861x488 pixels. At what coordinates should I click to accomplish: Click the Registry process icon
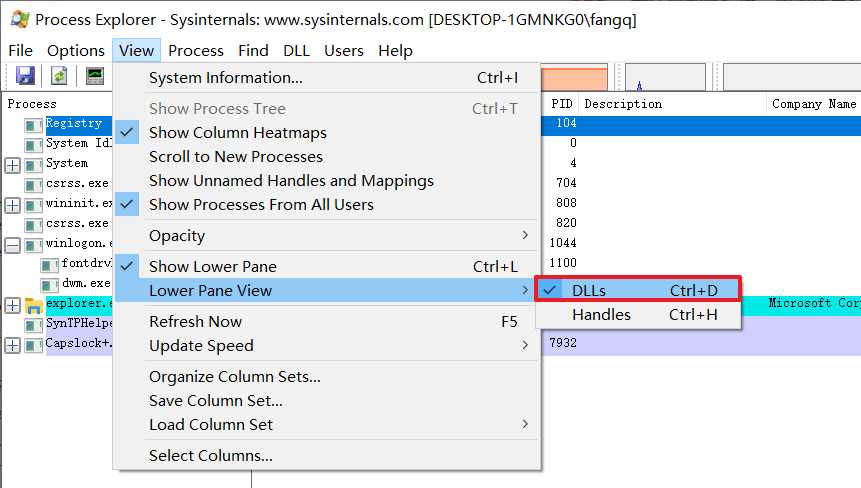[33, 126]
